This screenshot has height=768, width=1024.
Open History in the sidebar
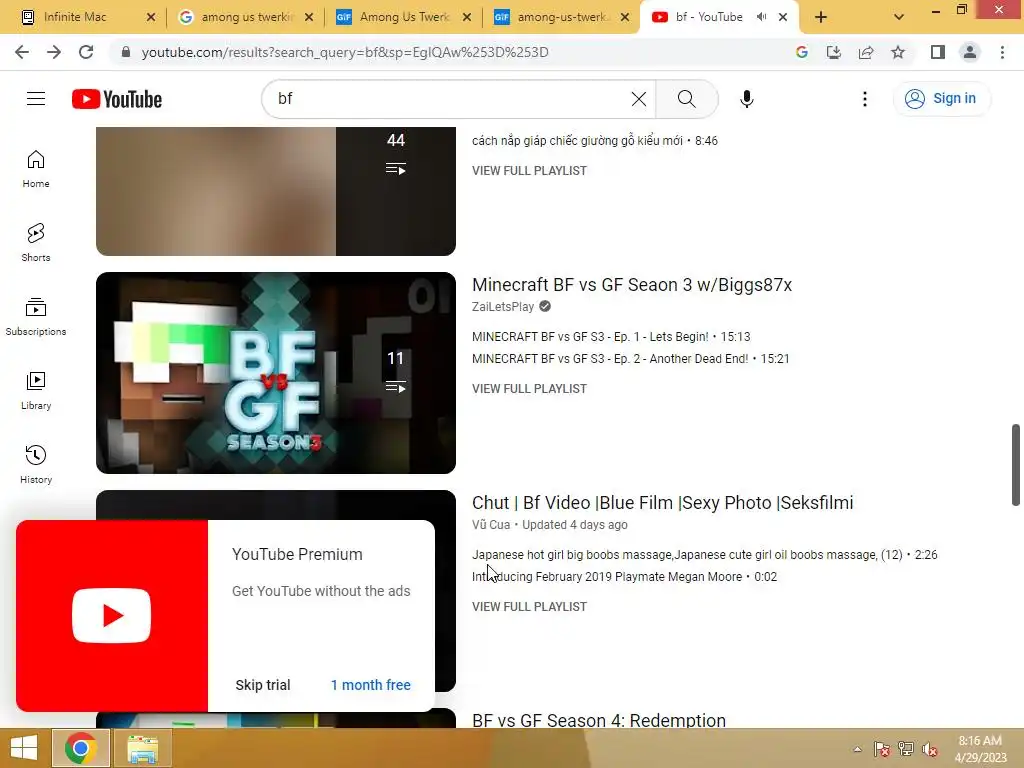click(x=36, y=464)
